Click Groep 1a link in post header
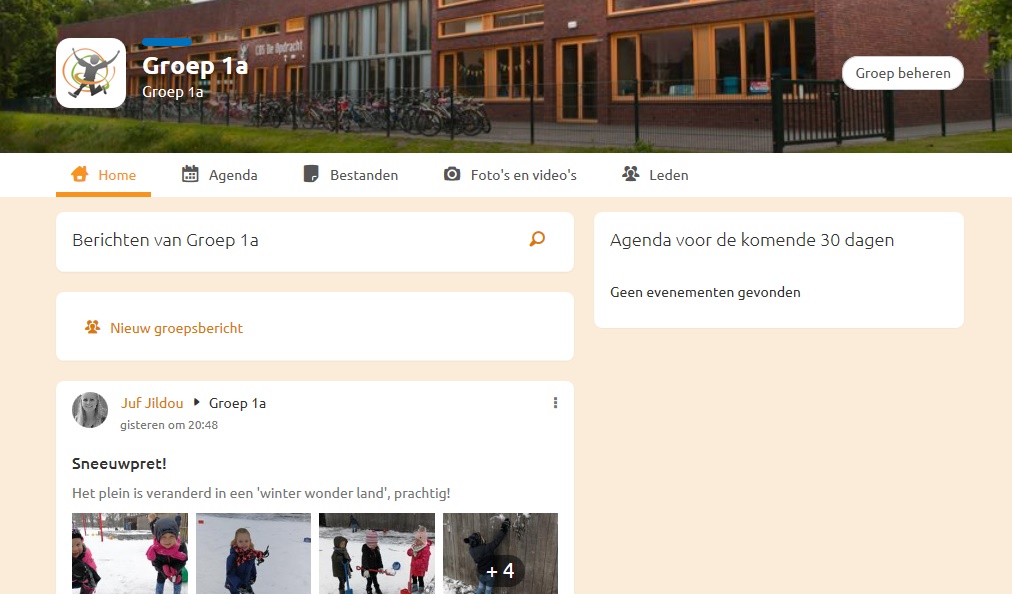 tap(238, 404)
